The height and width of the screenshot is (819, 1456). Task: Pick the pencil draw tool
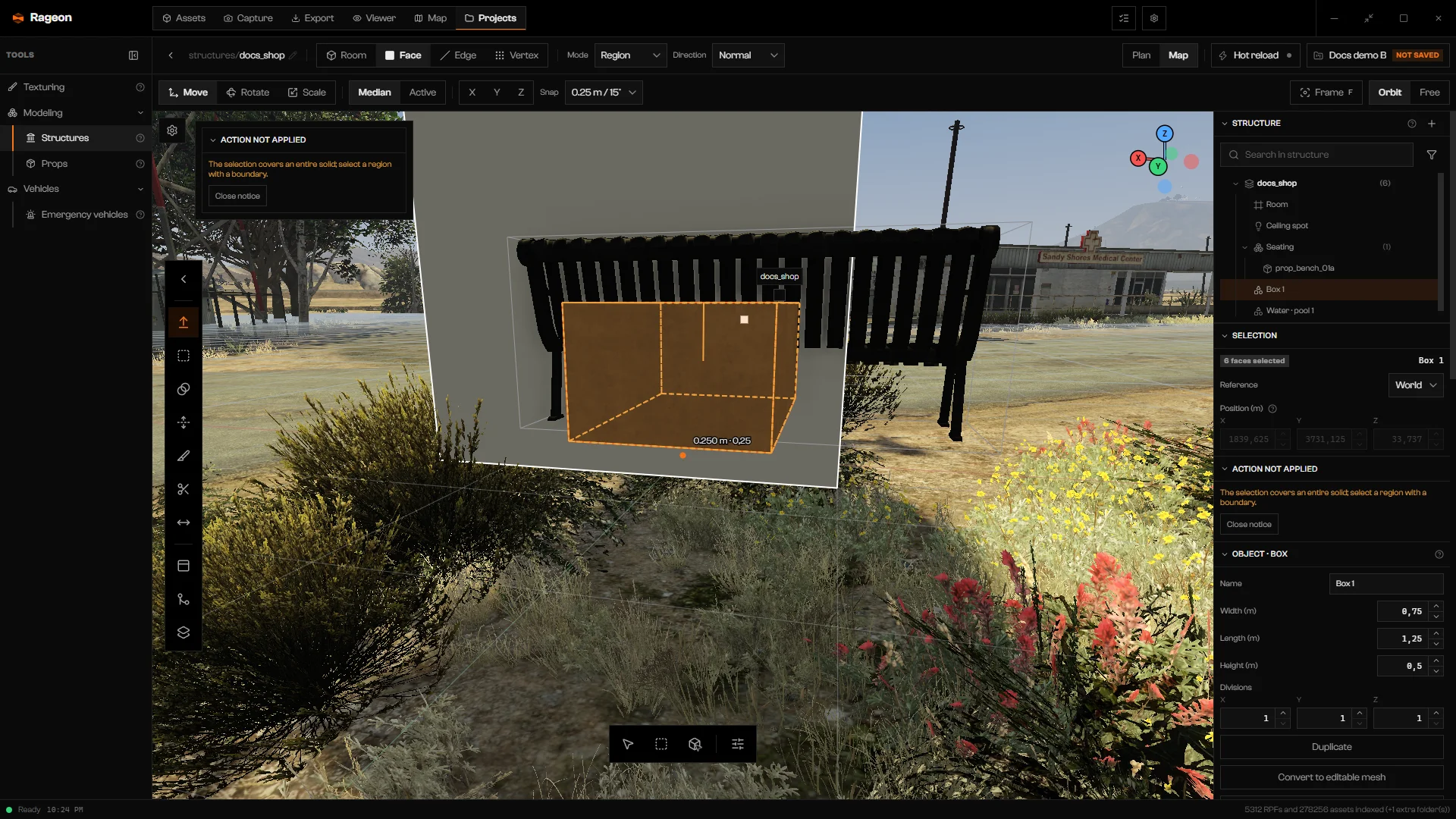[184, 456]
